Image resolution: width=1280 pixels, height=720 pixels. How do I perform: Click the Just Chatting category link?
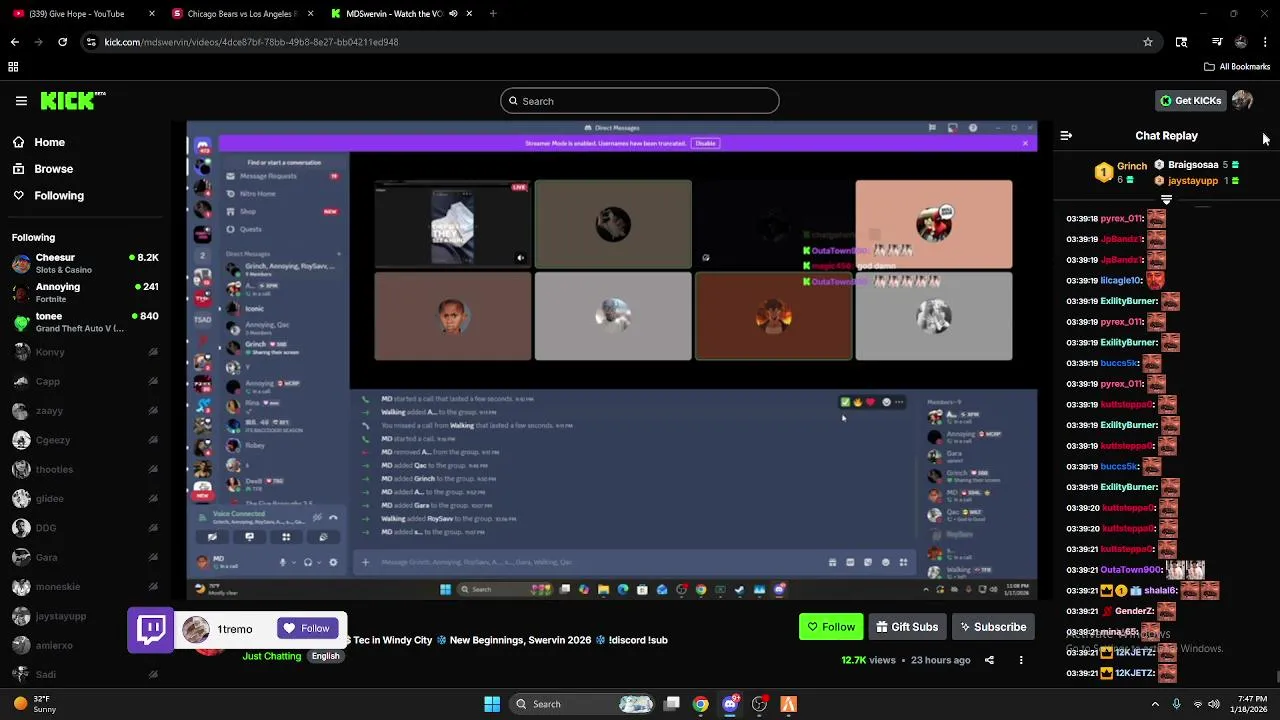coord(271,656)
